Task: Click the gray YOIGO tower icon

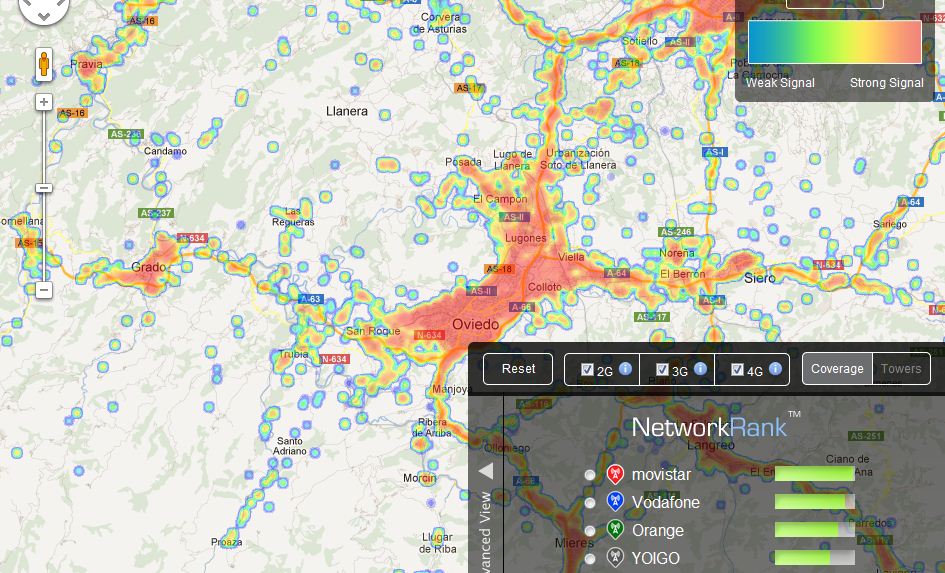Action: [x=615, y=558]
